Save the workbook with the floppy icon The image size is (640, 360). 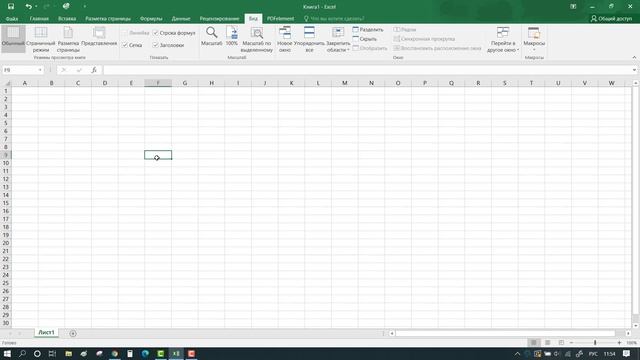click(11, 7)
